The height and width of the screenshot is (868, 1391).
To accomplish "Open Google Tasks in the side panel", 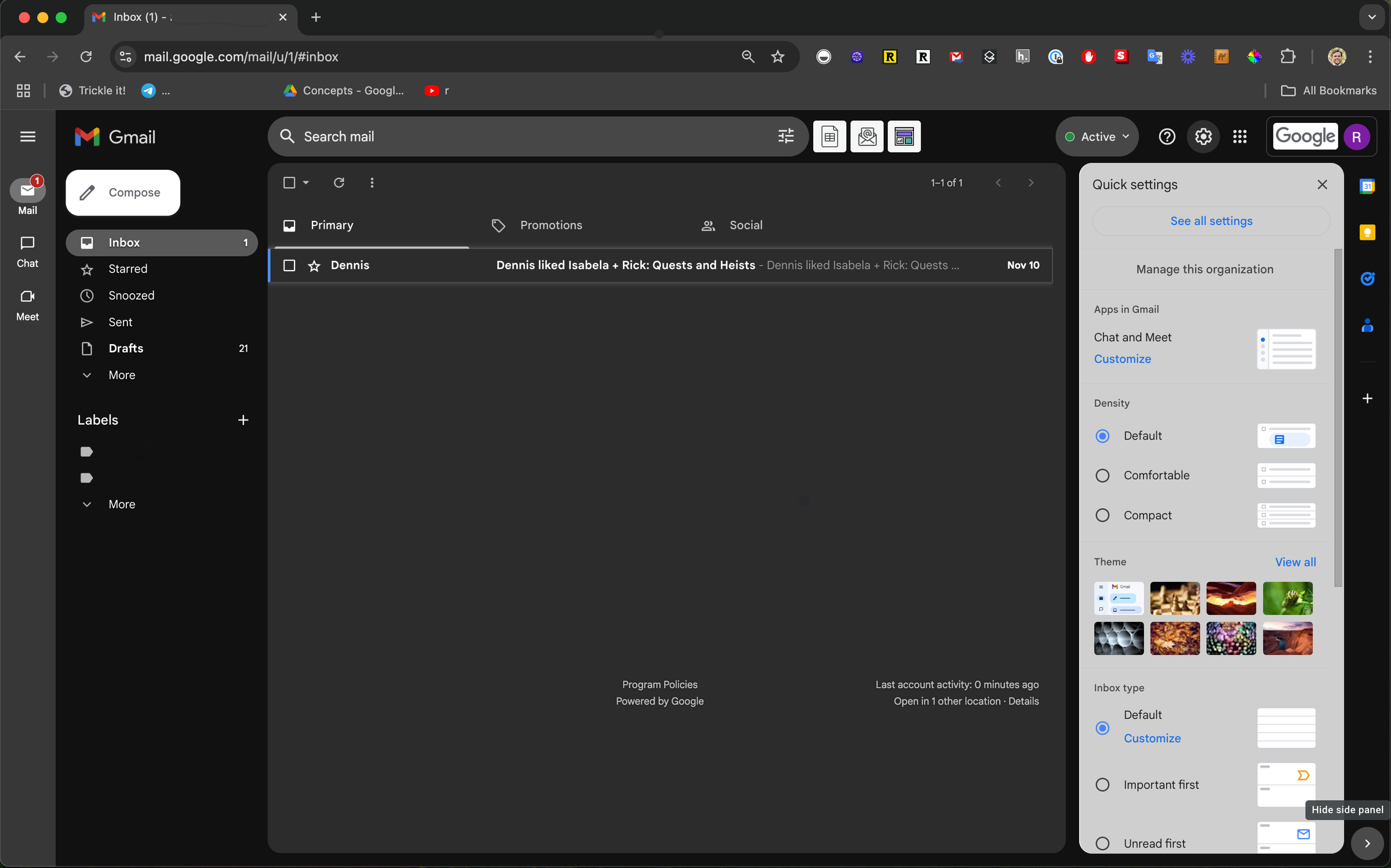I will tap(1368, 279).
